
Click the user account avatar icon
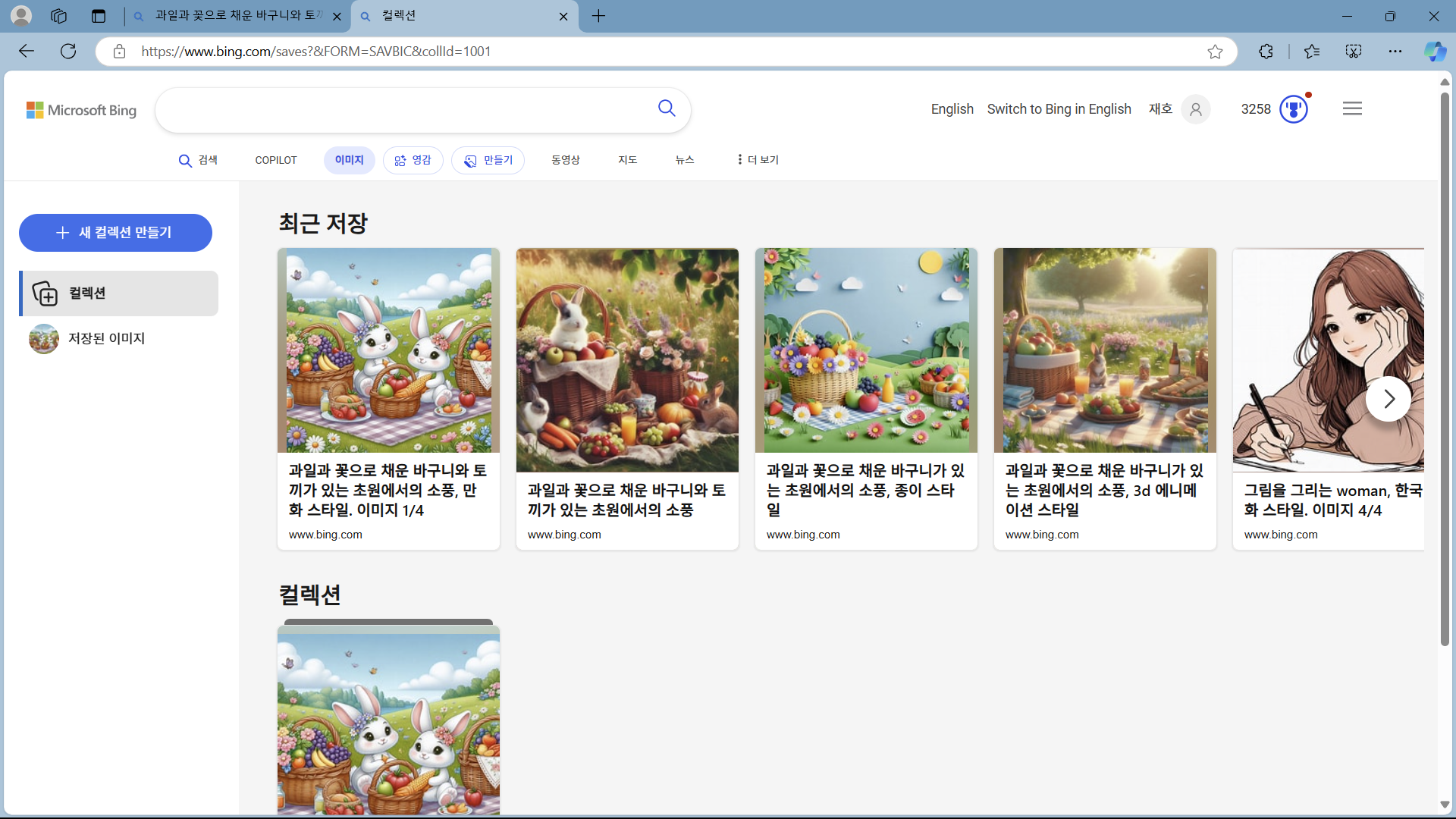click(1196, 109)
